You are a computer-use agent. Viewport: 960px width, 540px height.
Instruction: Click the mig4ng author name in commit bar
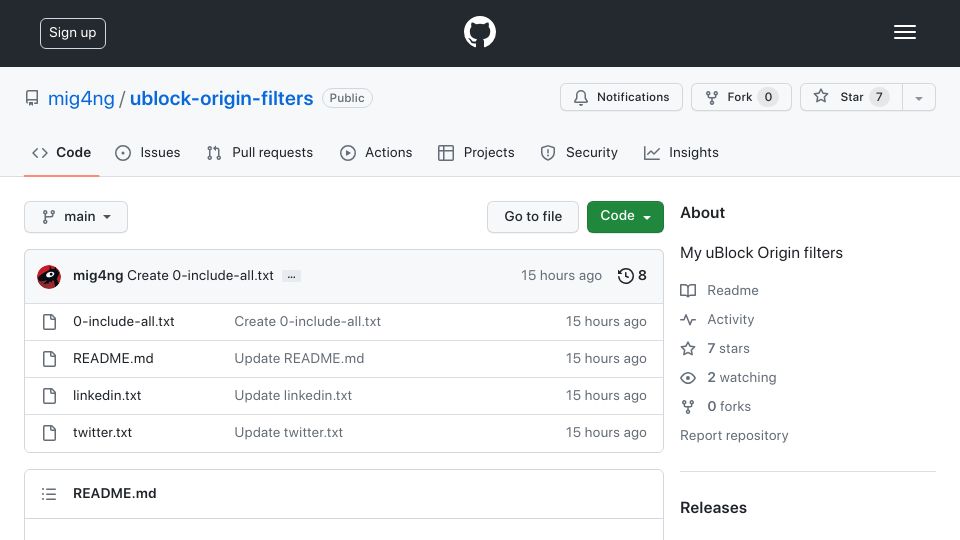coord(98,276)
